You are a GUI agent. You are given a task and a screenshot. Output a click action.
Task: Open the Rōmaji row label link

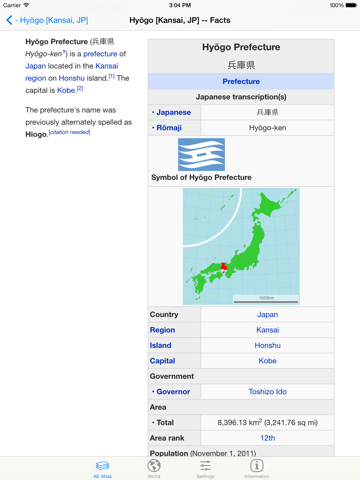[169, 128]
